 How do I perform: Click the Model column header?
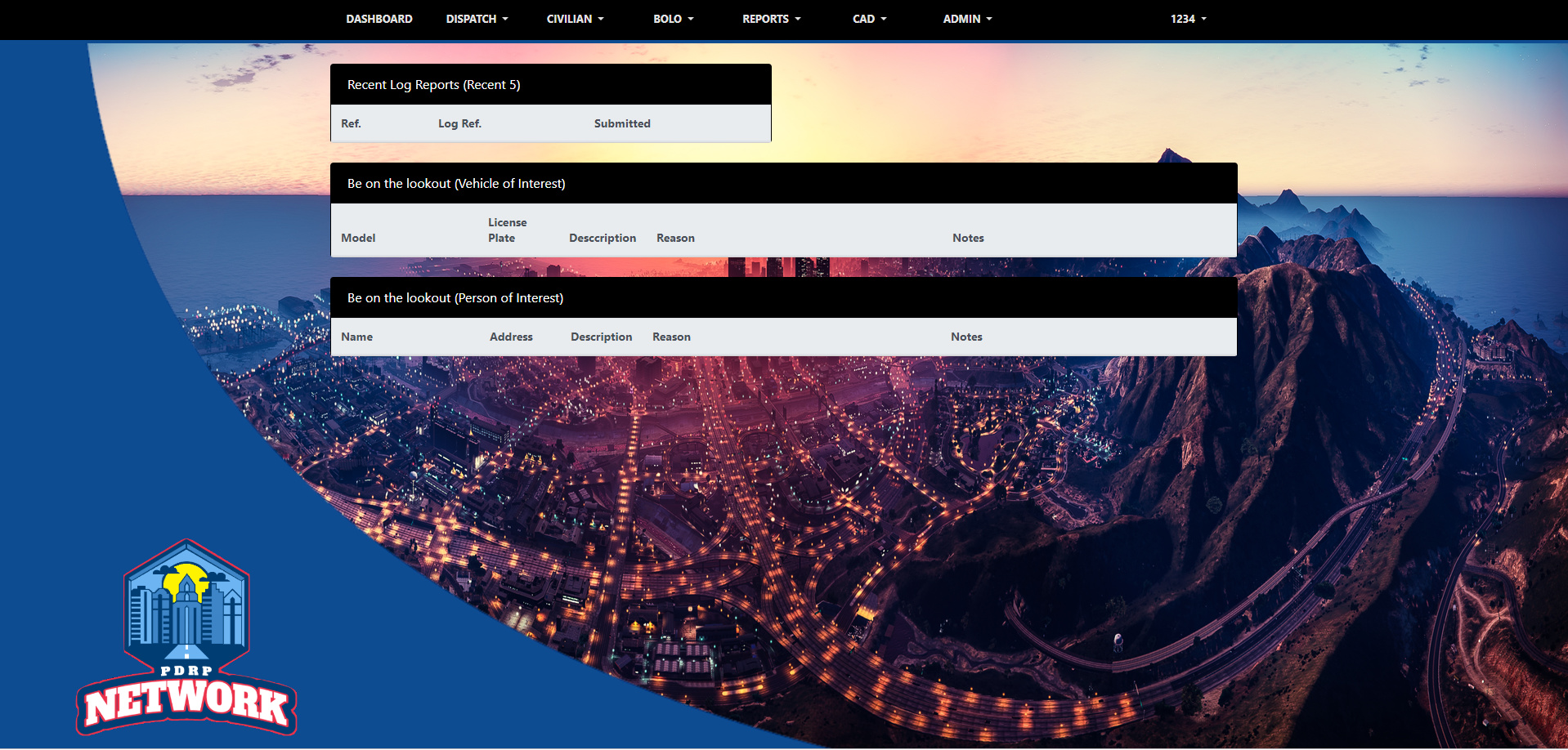click(x=358, y=238)
